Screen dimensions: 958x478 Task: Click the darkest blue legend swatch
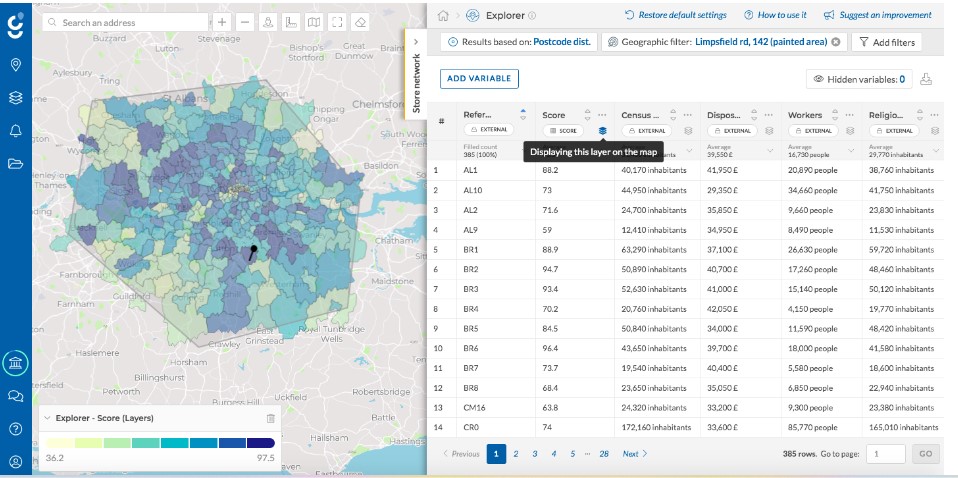click(261, 443)
